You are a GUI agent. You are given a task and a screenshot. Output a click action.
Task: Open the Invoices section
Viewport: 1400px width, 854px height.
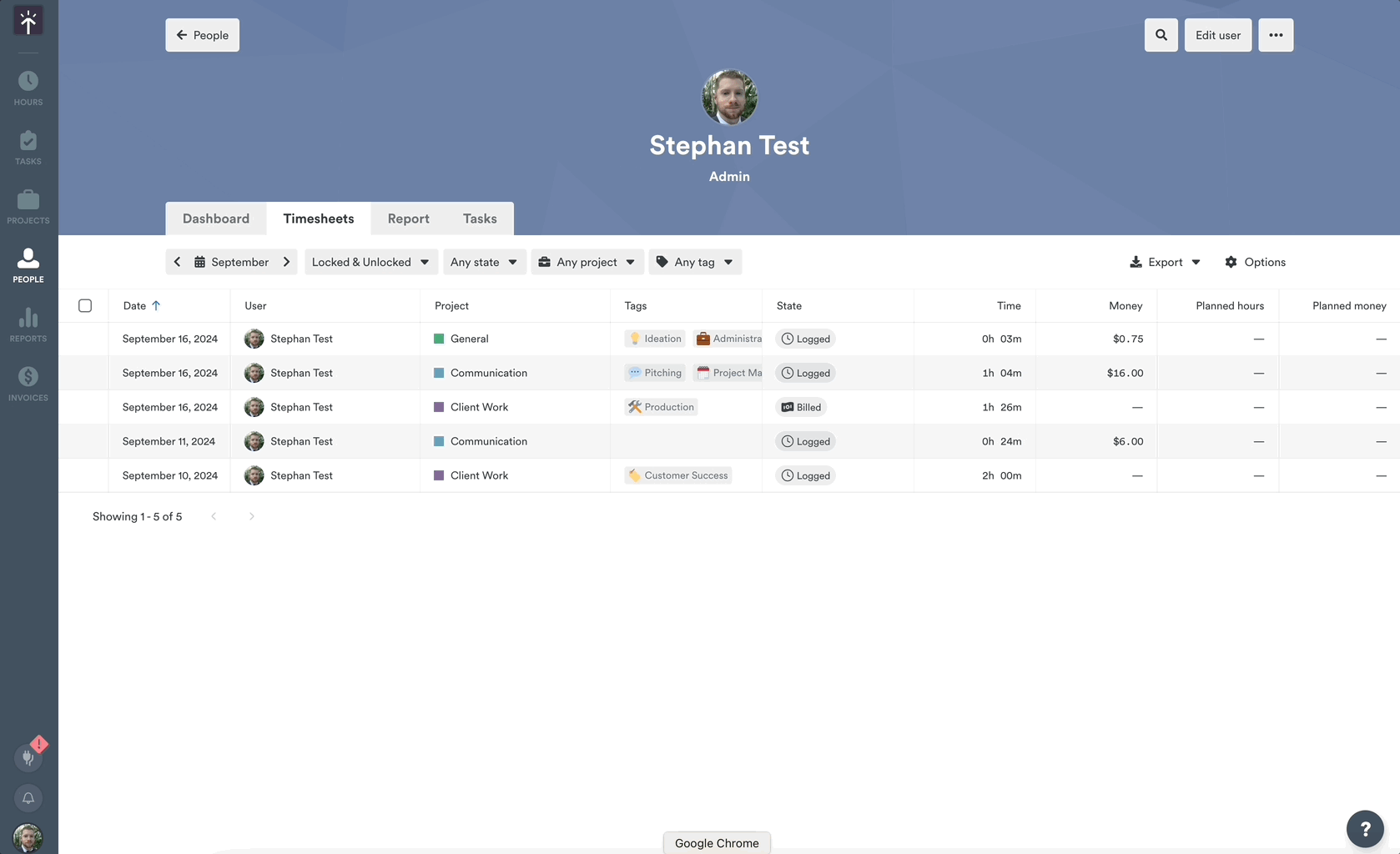point(28,383)
